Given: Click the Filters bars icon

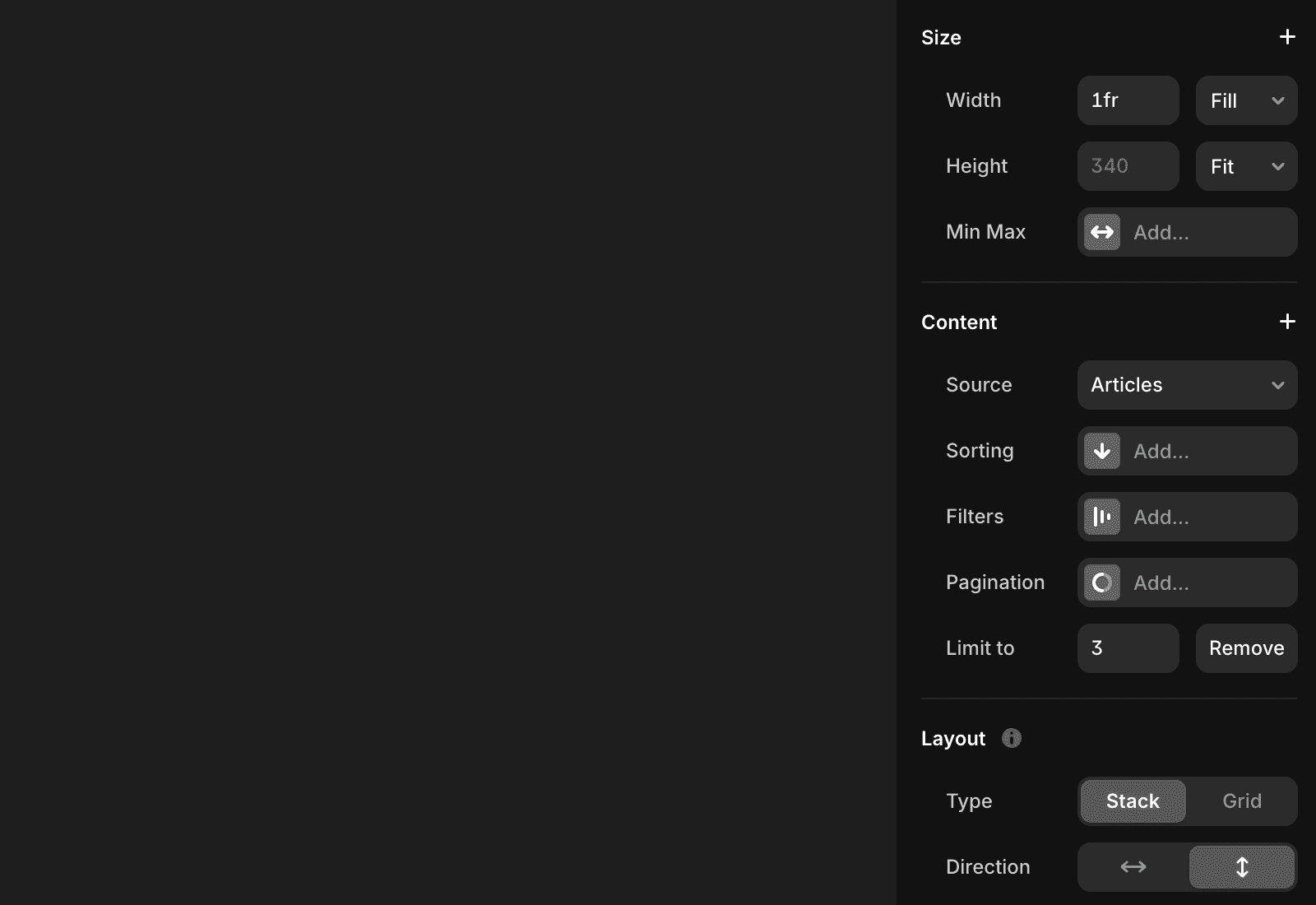Looking at the screenshot, I should coord(1102,517).
